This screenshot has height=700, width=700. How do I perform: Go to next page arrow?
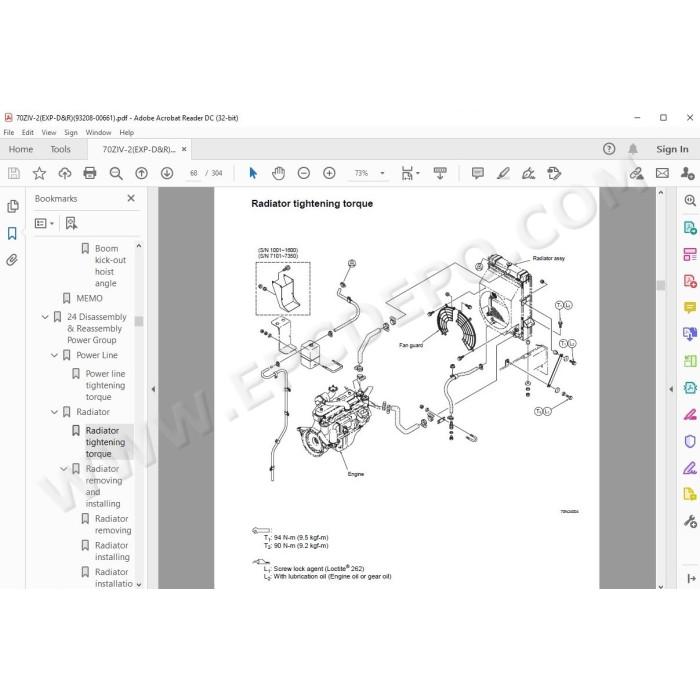(167, 173)
